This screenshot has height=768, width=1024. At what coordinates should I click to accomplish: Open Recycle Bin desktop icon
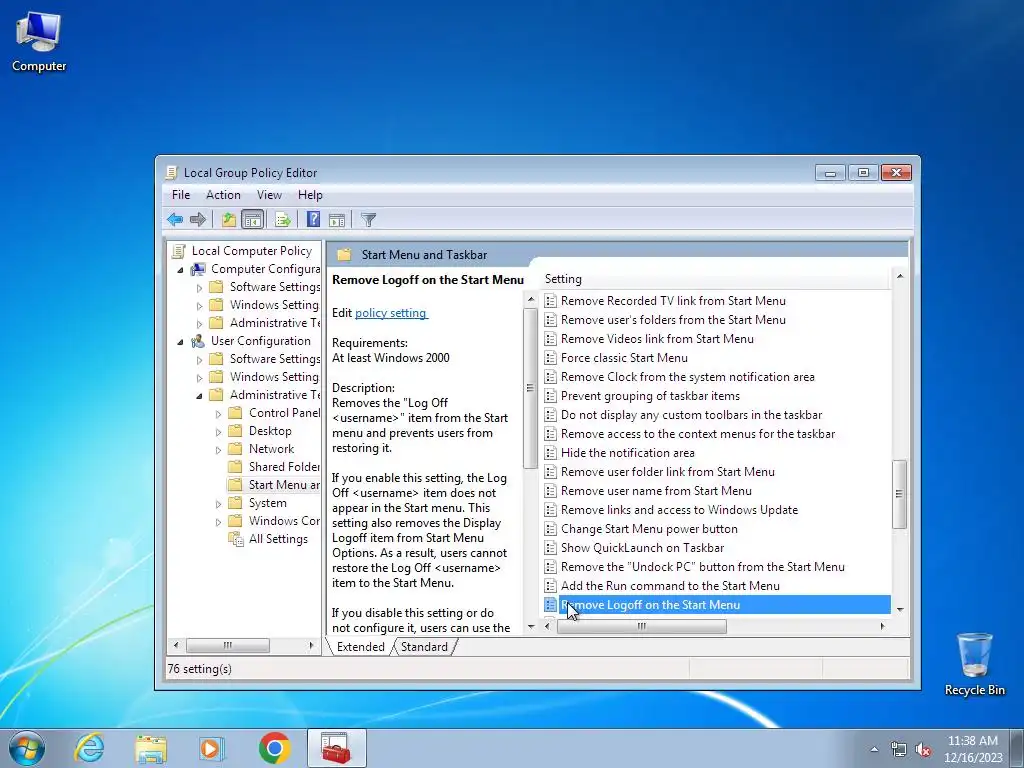(974, 663)
